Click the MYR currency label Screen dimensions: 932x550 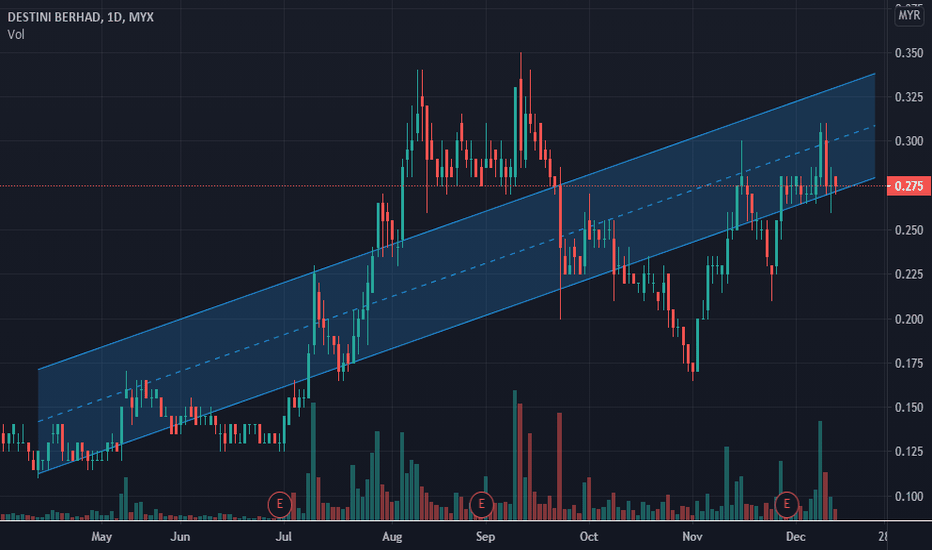tap(909, 15)
